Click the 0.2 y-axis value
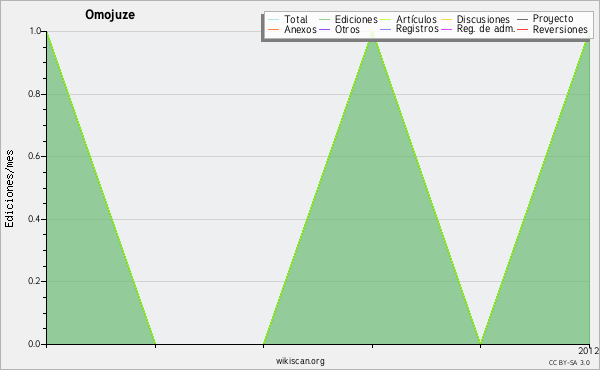600x370 pixels. (x=34, y=281)
